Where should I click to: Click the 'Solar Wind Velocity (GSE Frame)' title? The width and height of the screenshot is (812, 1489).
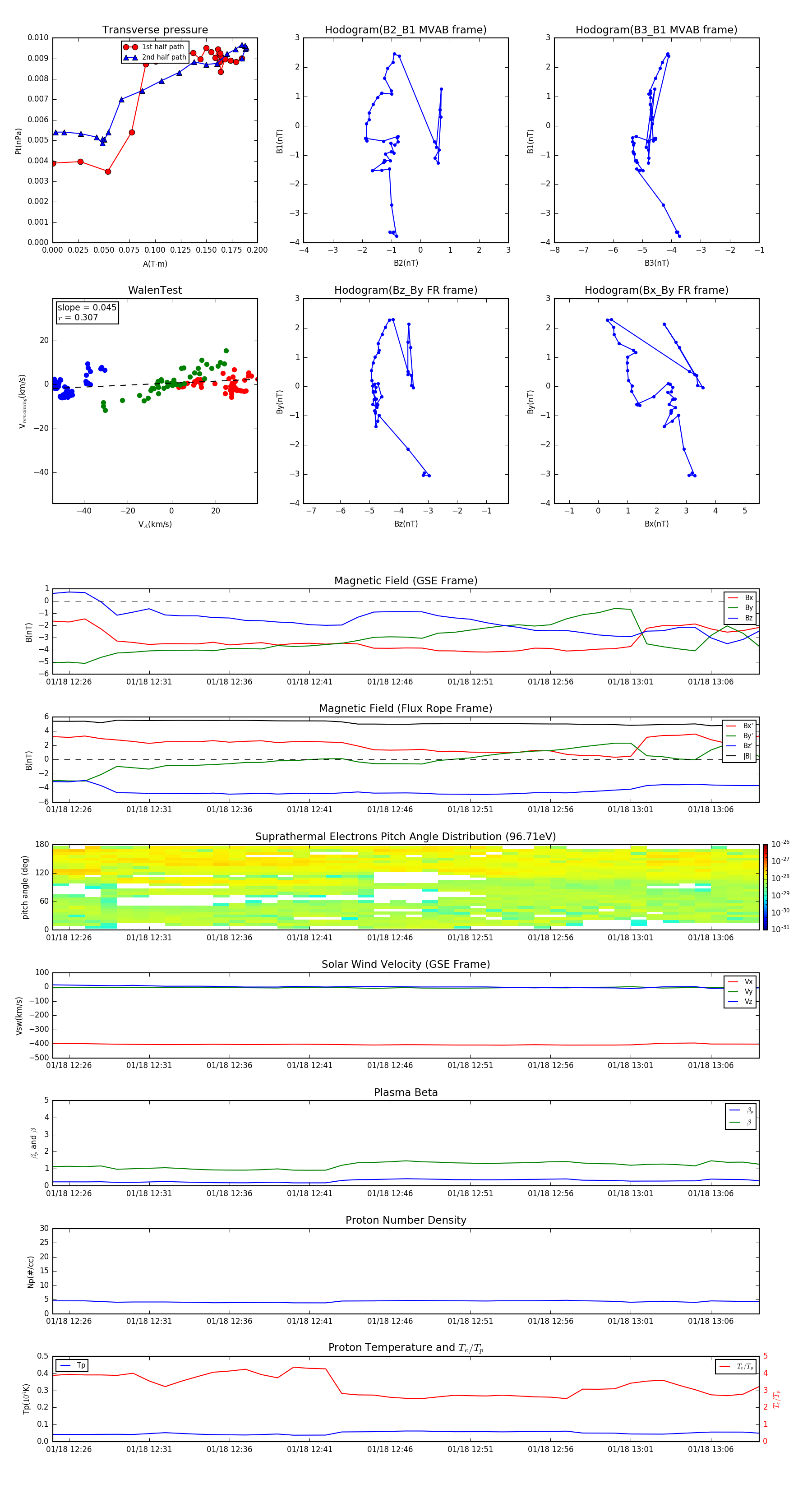[x=406, y=965]
